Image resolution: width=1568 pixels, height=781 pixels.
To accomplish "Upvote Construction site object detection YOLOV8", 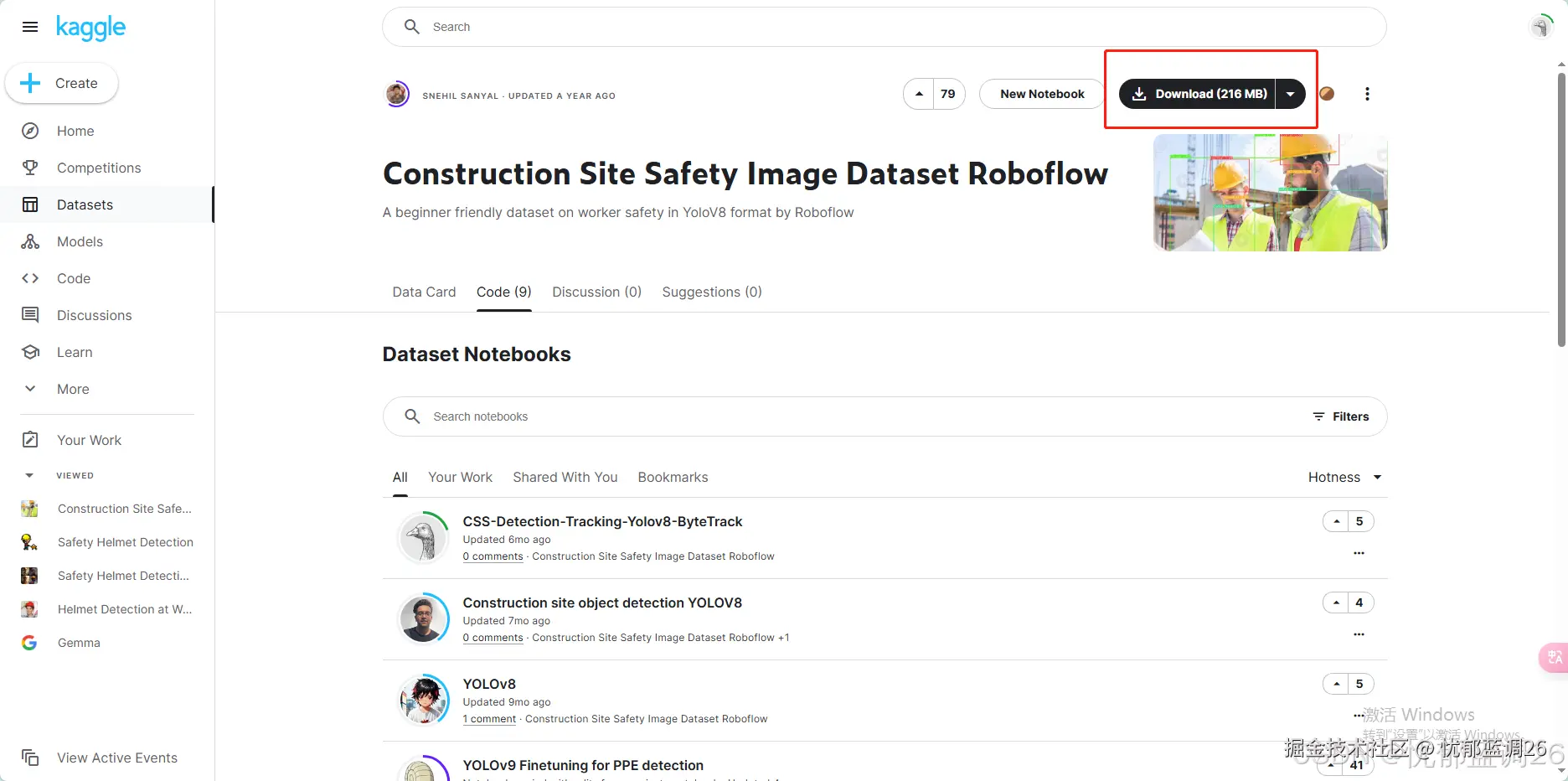I will click(1337, 603).
